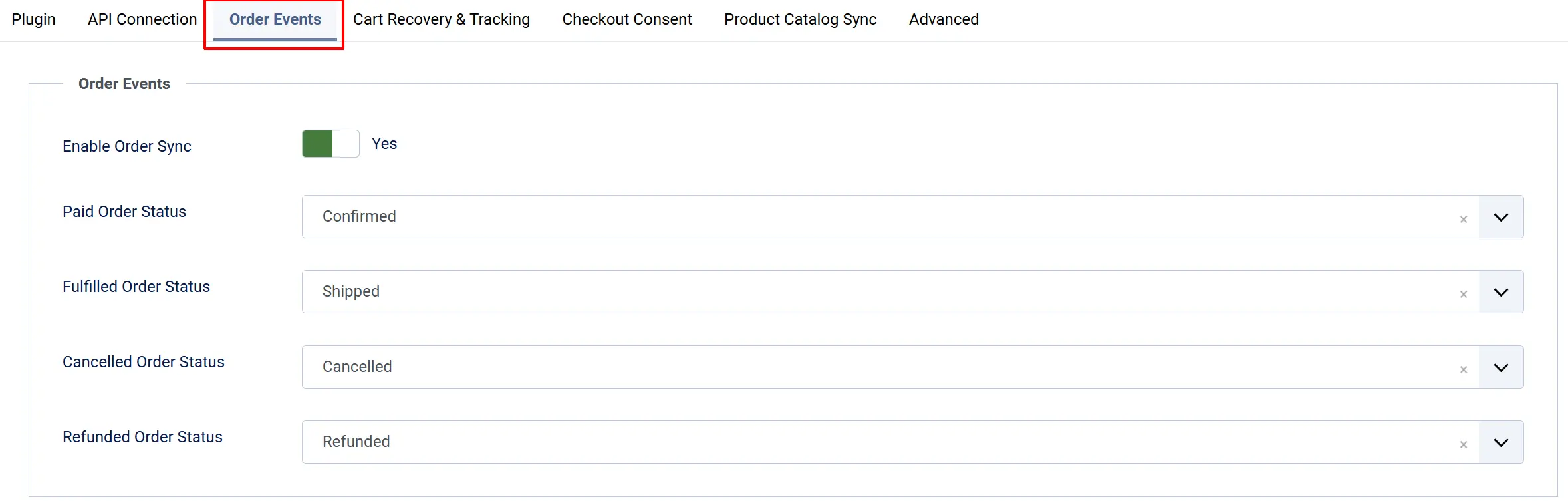Click the Cancelled value field
The image size is (1568, 501).
pos(890,367)
